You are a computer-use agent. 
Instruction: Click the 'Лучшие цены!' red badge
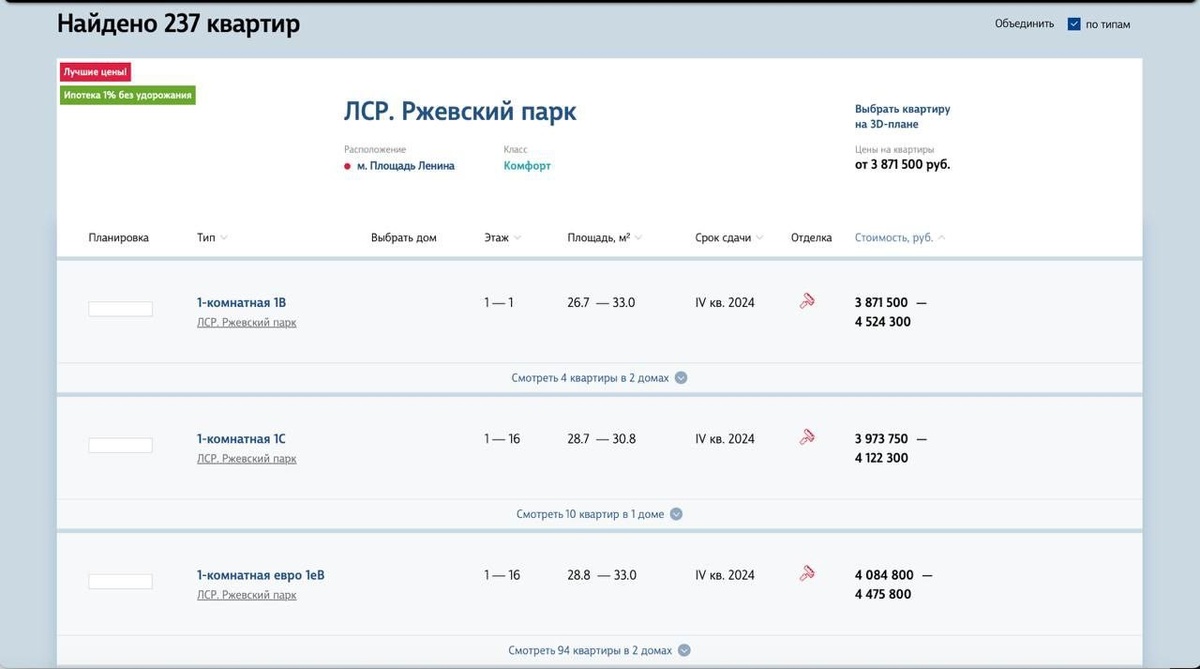pos(95,73)
